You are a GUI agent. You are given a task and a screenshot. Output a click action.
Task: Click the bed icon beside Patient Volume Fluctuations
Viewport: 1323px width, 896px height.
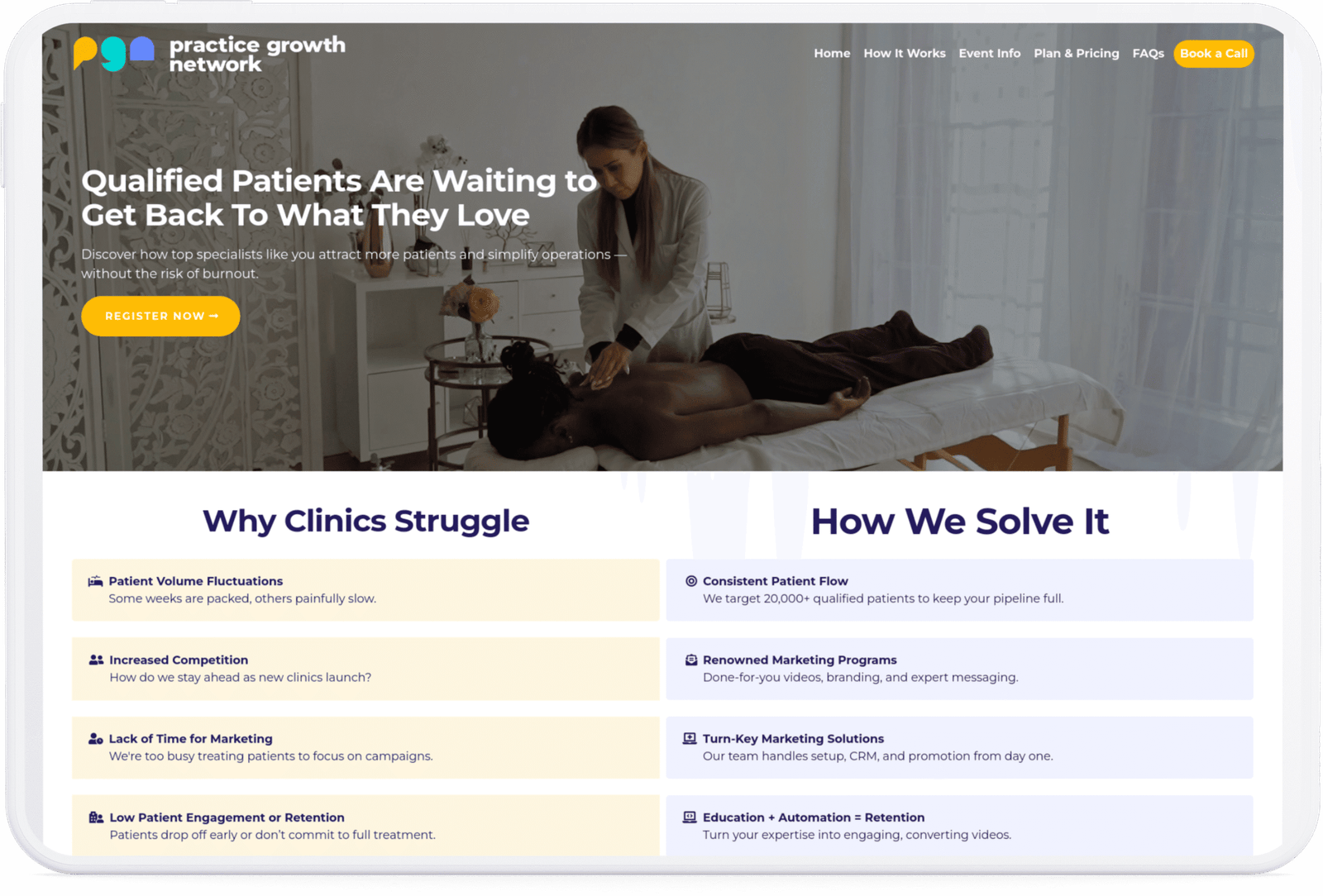(96, 581)
